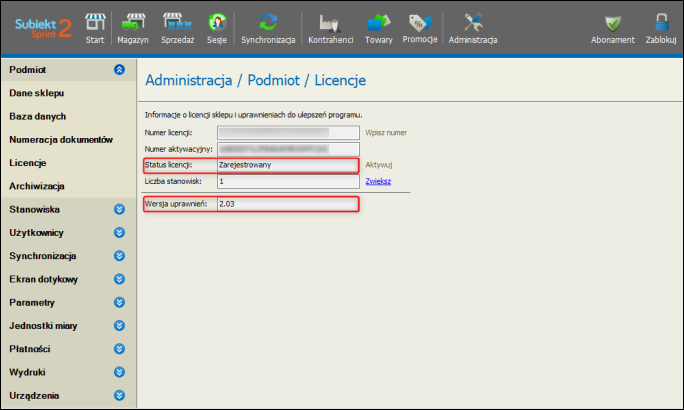
Task: Expand the Płatności sidebar section
Action: click(x=119, y=349)
